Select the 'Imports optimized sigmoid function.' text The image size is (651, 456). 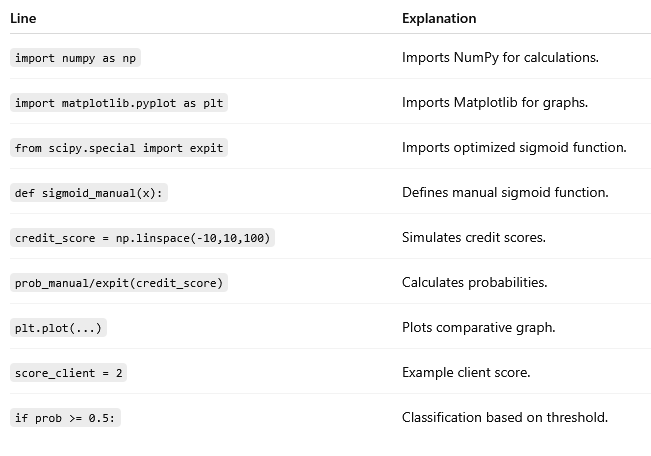tap(514, 147)
